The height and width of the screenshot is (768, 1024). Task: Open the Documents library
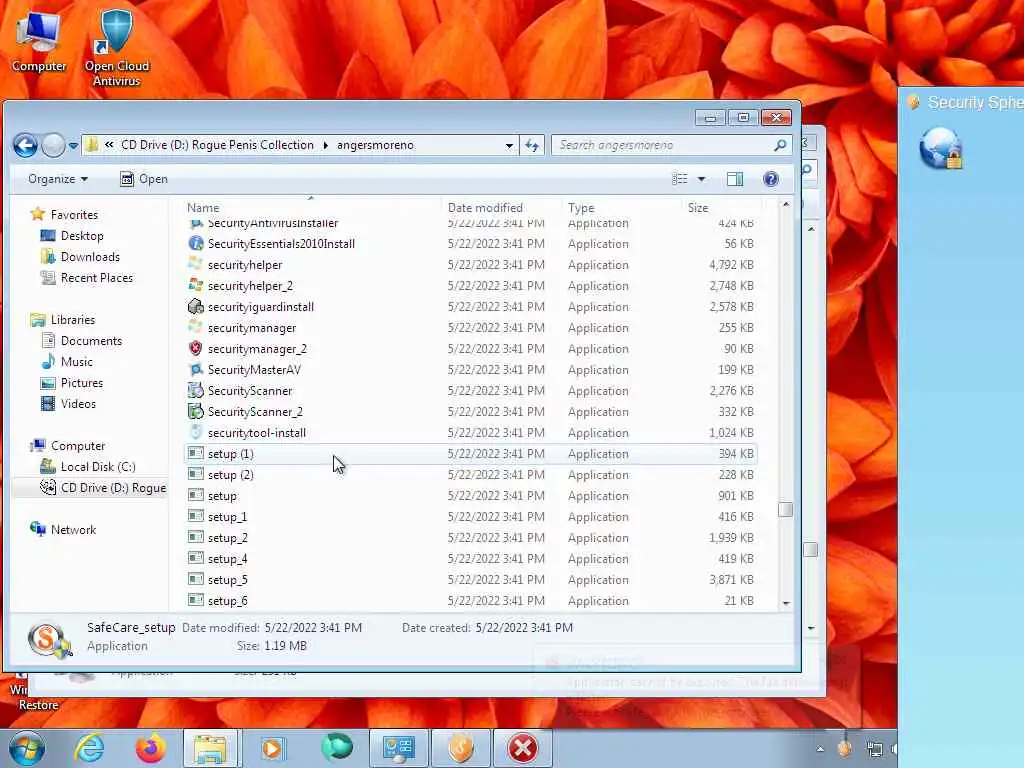82,340
